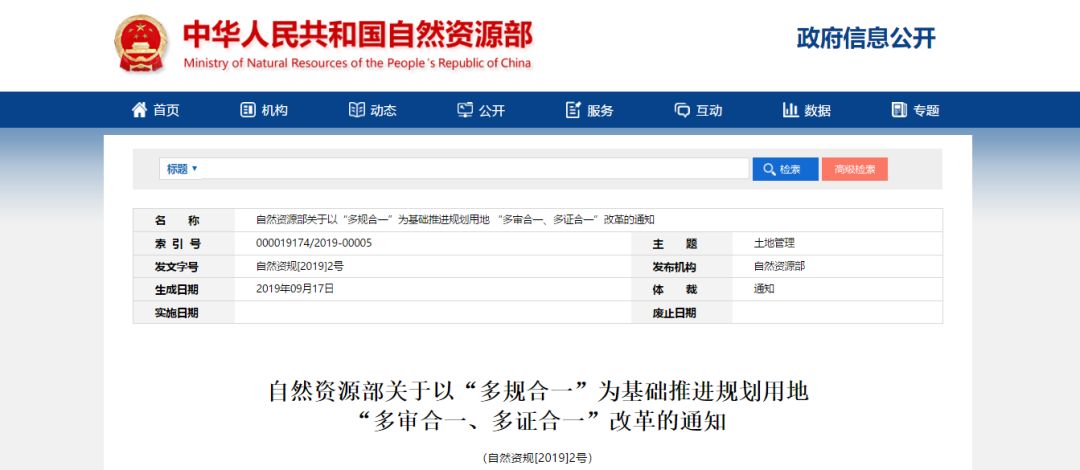Click the chat bubble icon beside 互动
The image size is (1080, 470).
click(682, 110)
